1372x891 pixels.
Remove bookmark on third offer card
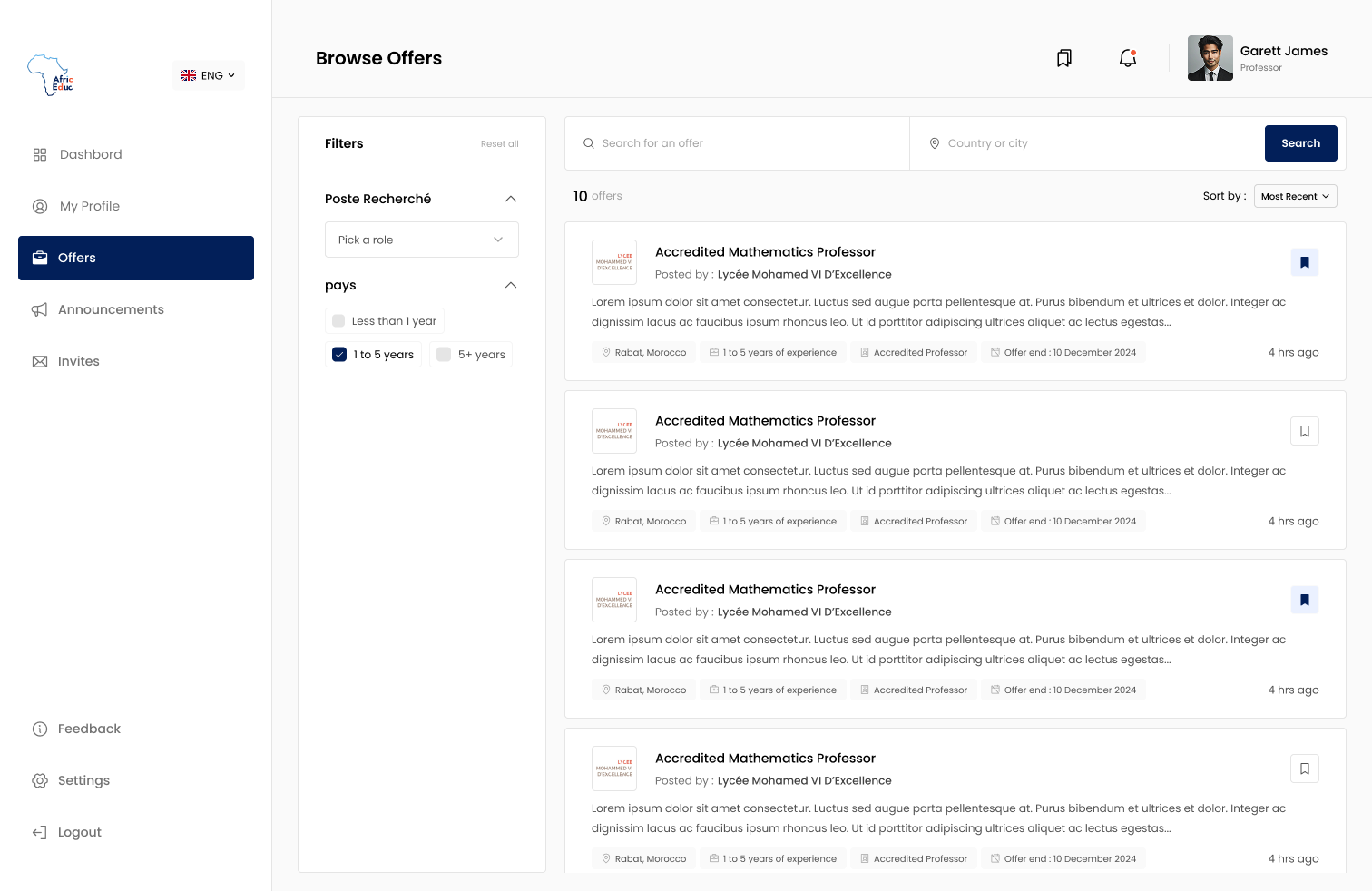coord(1305,600)
